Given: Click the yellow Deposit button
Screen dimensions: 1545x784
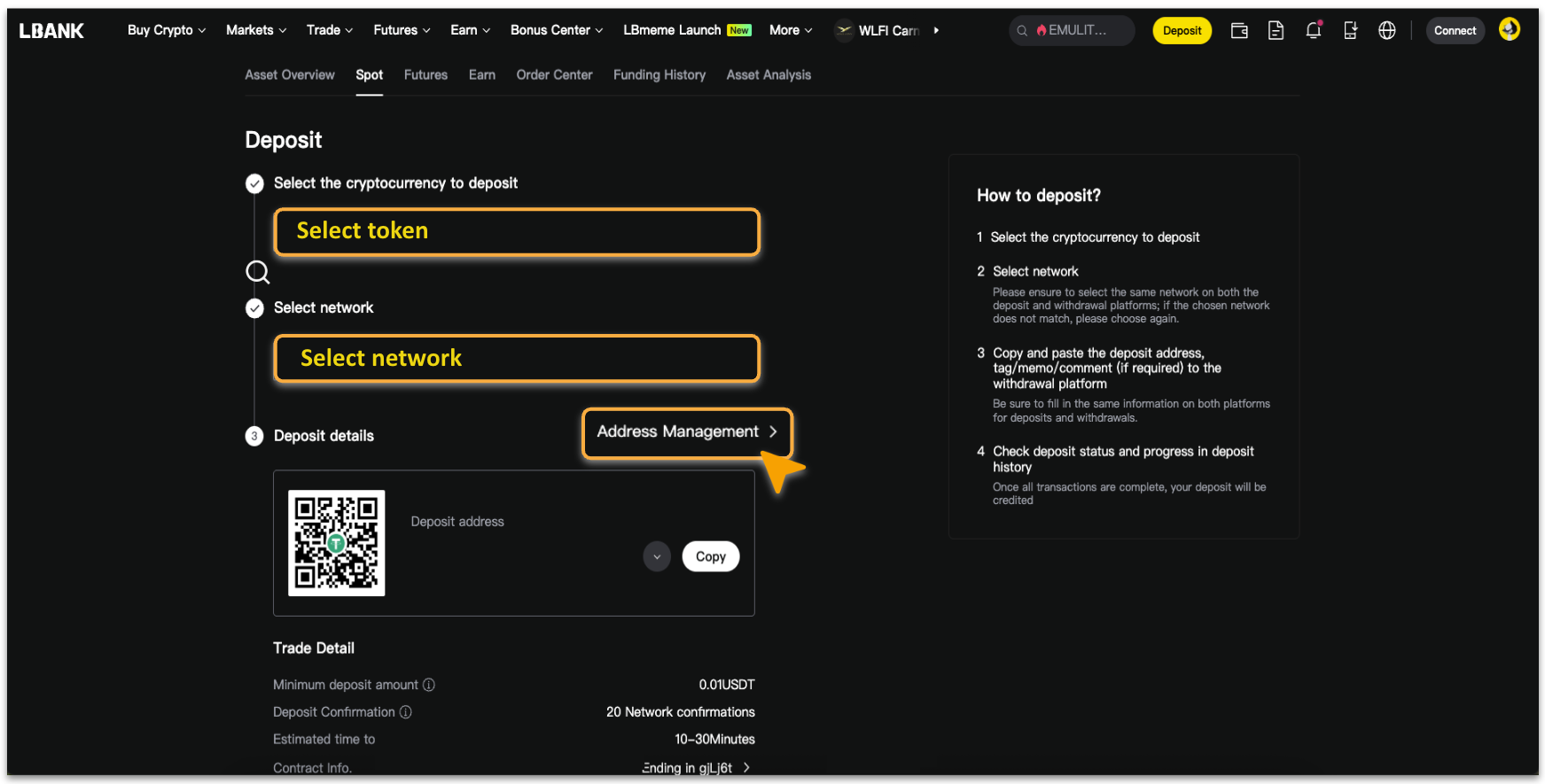Looking at the screenshot, I should pos(1182,31).
